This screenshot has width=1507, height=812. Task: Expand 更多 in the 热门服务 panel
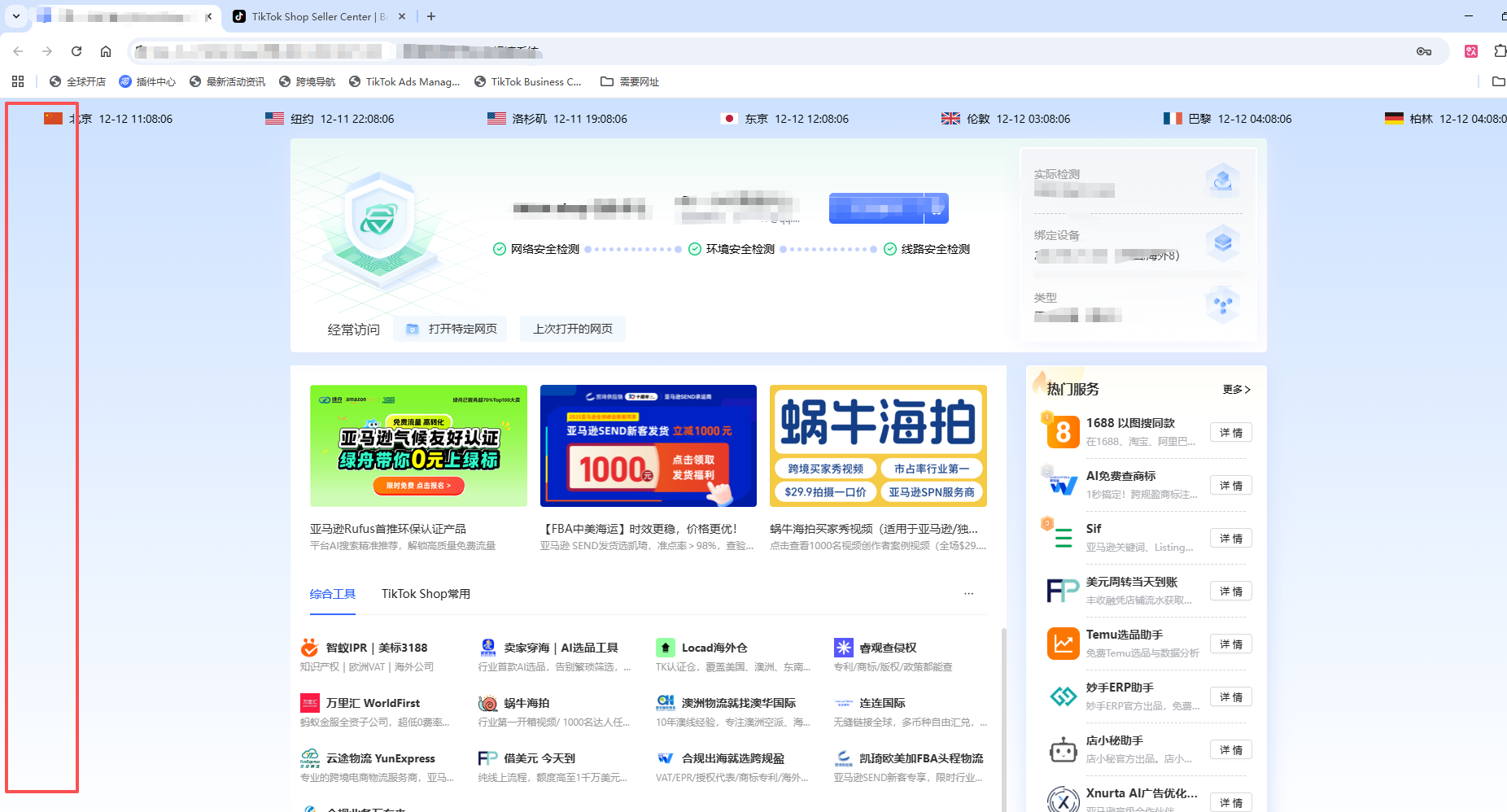point(1236,390)
